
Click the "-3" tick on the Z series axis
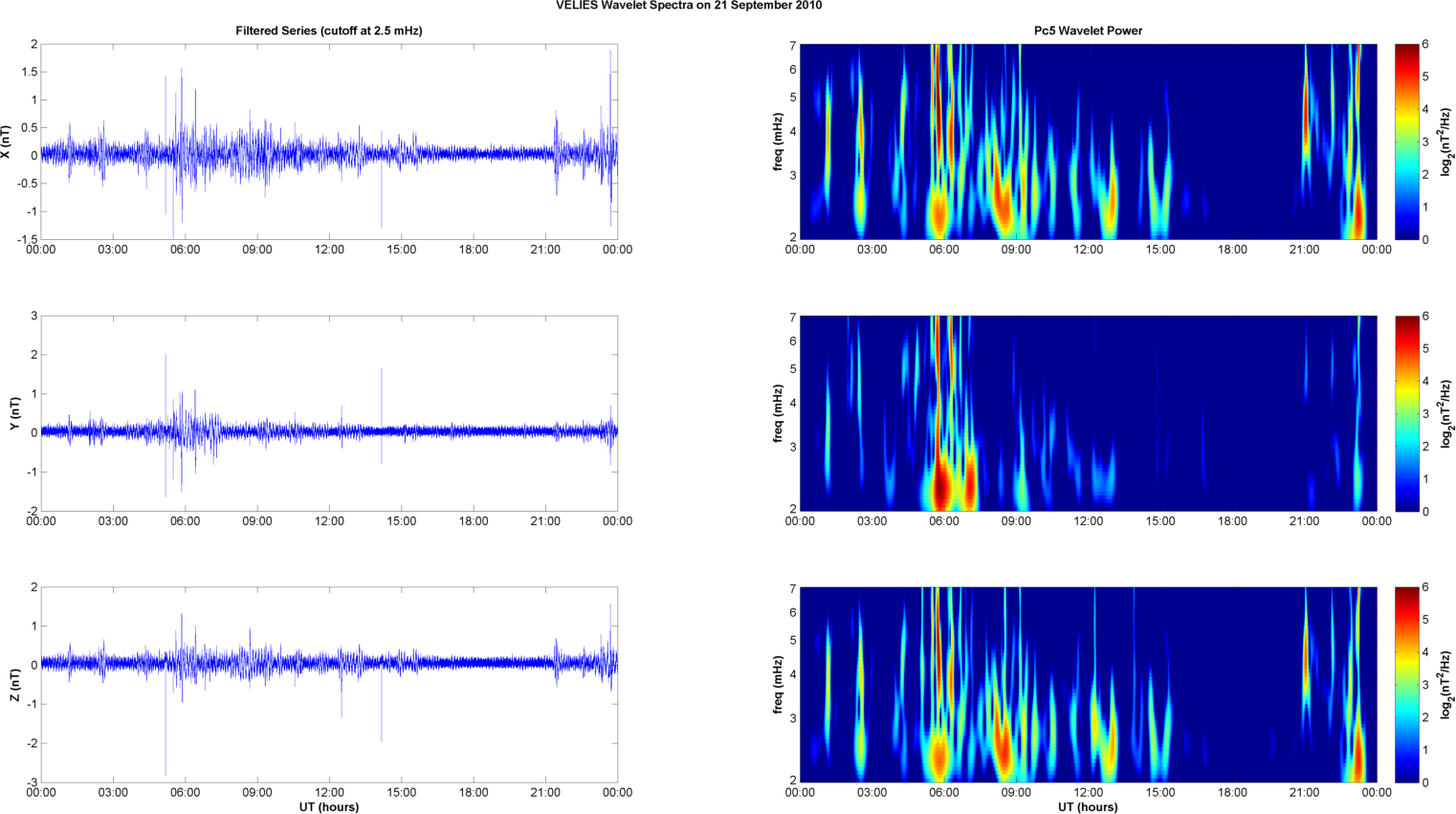pyautogui.click(x=32, y=782)
